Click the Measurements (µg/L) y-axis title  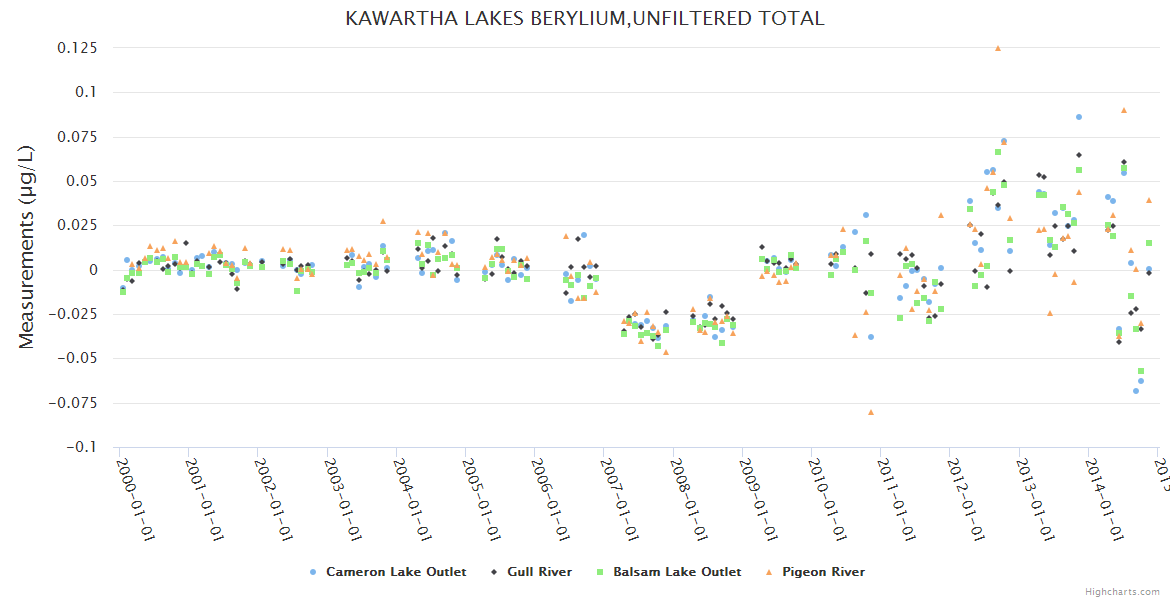click(27, 247)
